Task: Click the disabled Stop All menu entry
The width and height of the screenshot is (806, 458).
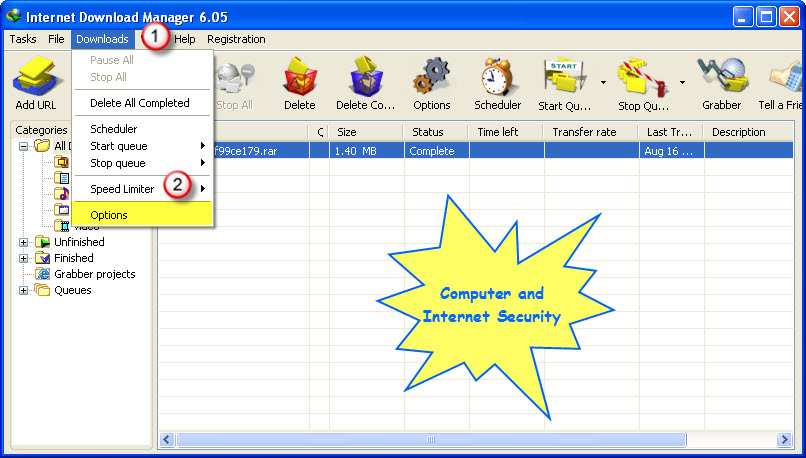Action: coord(143,77)
